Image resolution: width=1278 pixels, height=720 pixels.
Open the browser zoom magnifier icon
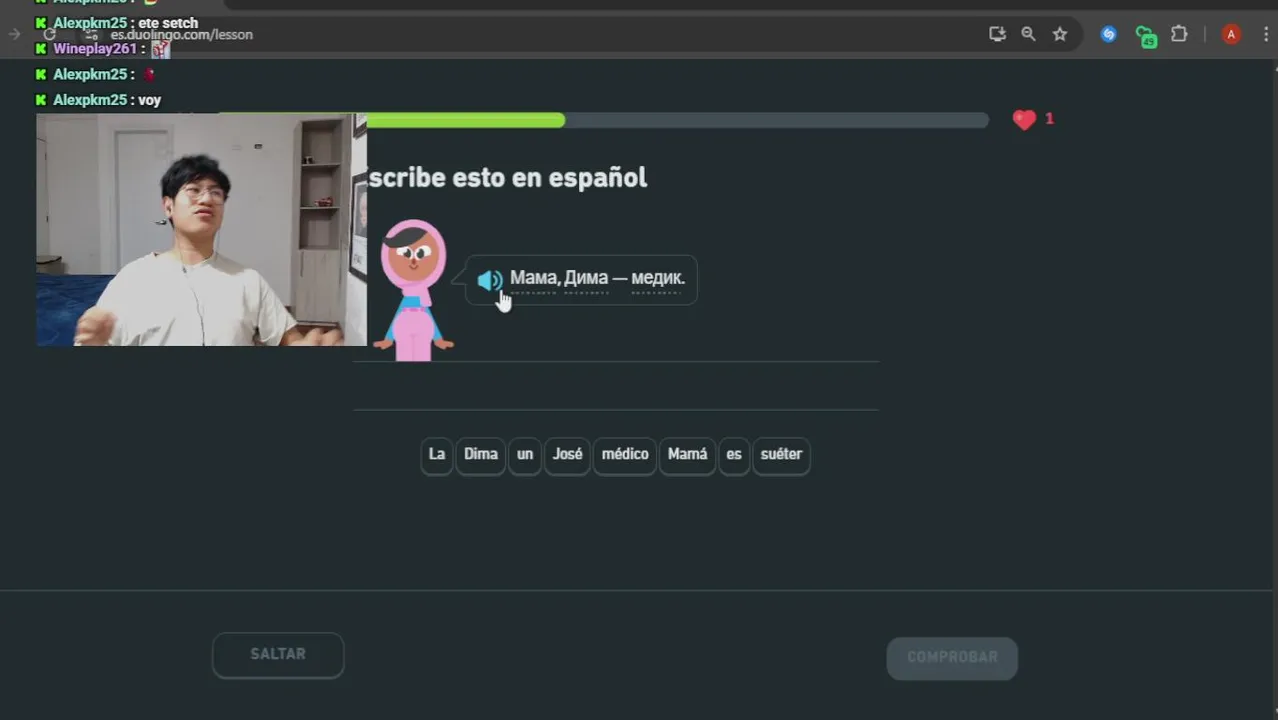(x=1028, y=34)
